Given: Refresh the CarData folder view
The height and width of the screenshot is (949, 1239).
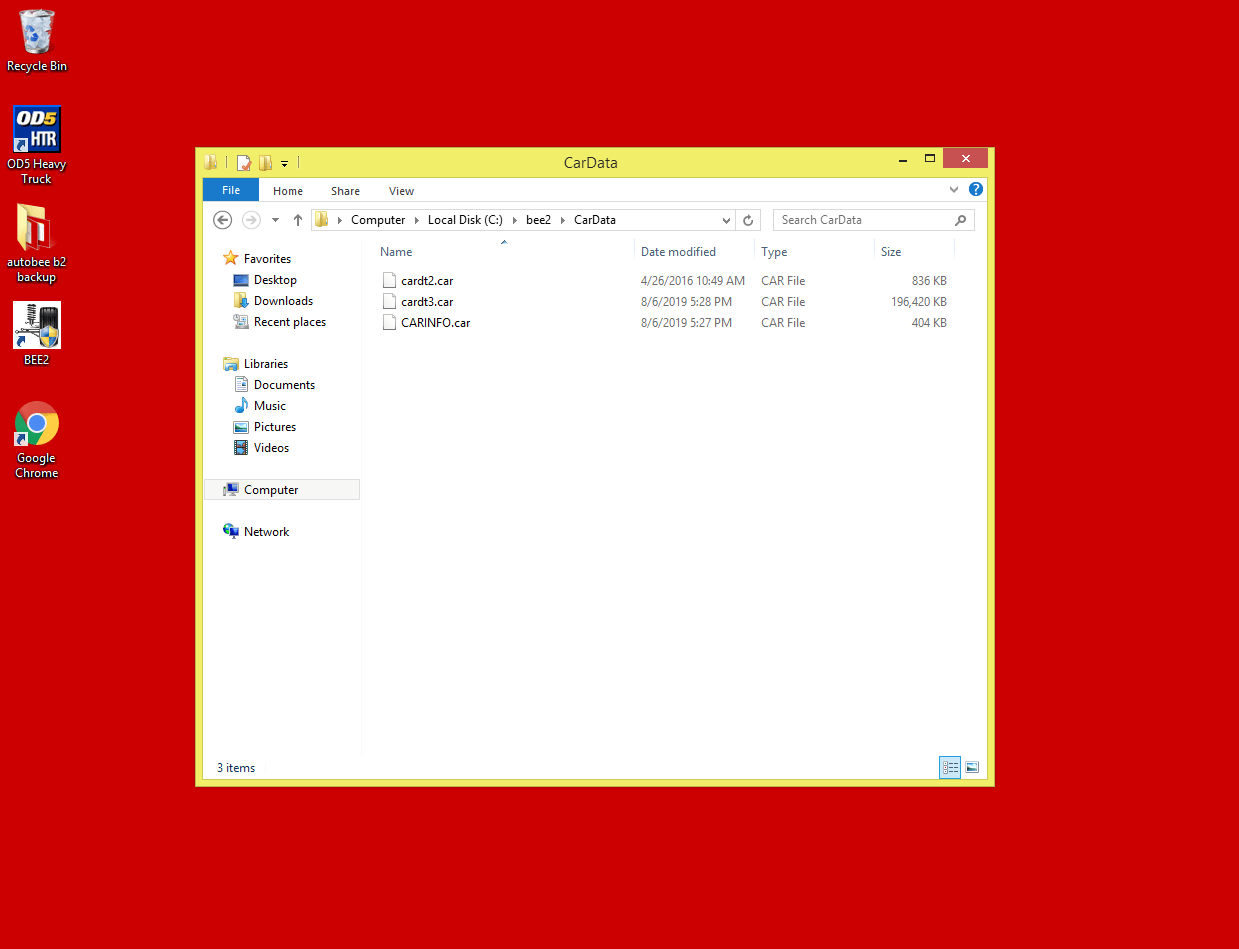Looking at the screenshot, I should point(749,220).
